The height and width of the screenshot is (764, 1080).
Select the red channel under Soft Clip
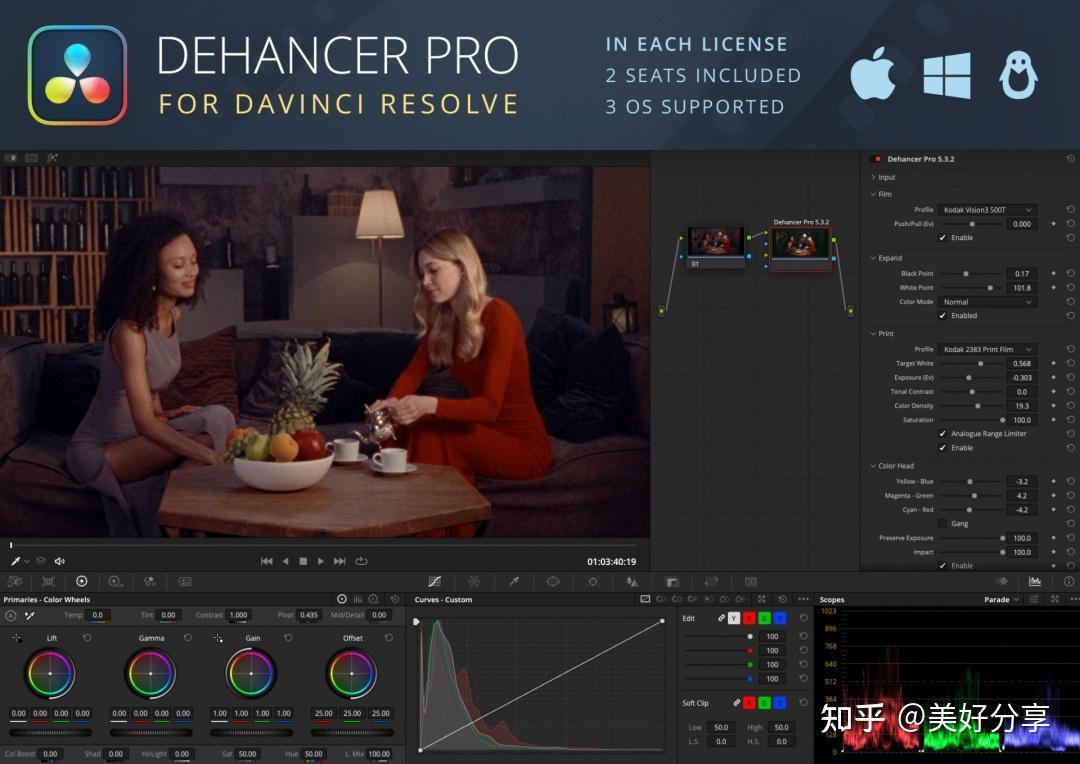748,702
